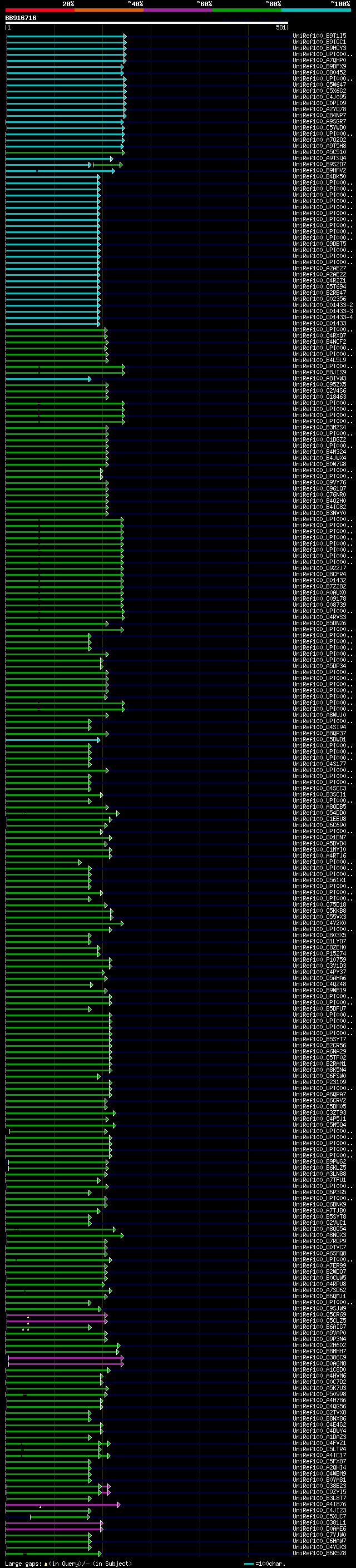Select the UniRef100_P15274 label

click(x=319, y=954)
